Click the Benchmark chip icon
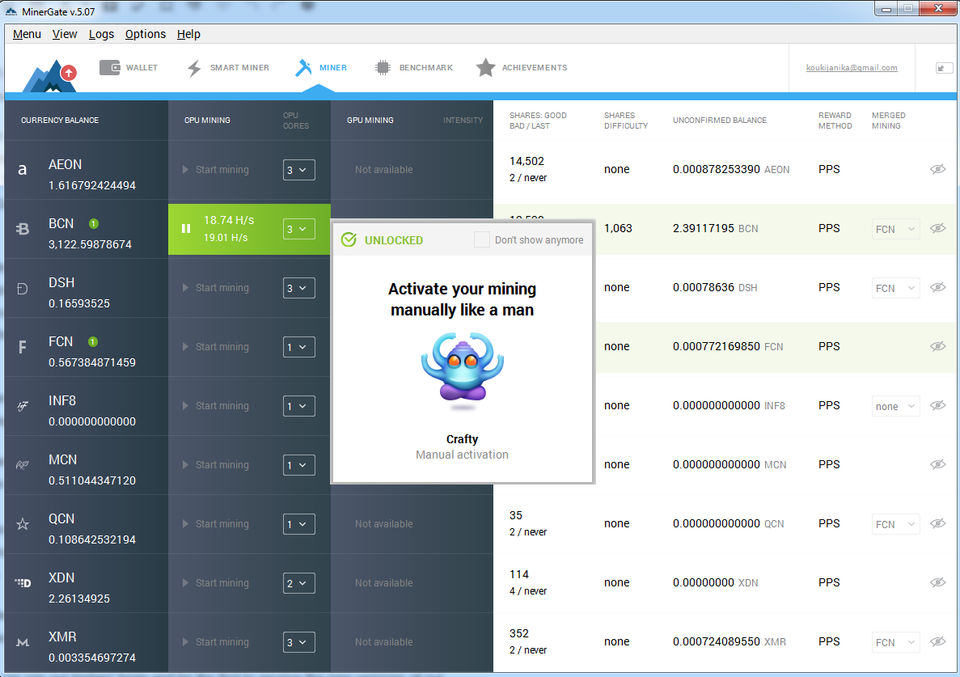This screenshot has width=960, height=677. tap(383, 67)
